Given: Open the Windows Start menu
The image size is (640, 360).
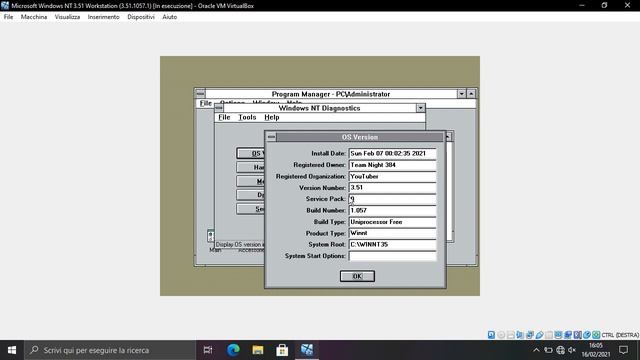Looking at the screenshot, I should click(12, 350).
